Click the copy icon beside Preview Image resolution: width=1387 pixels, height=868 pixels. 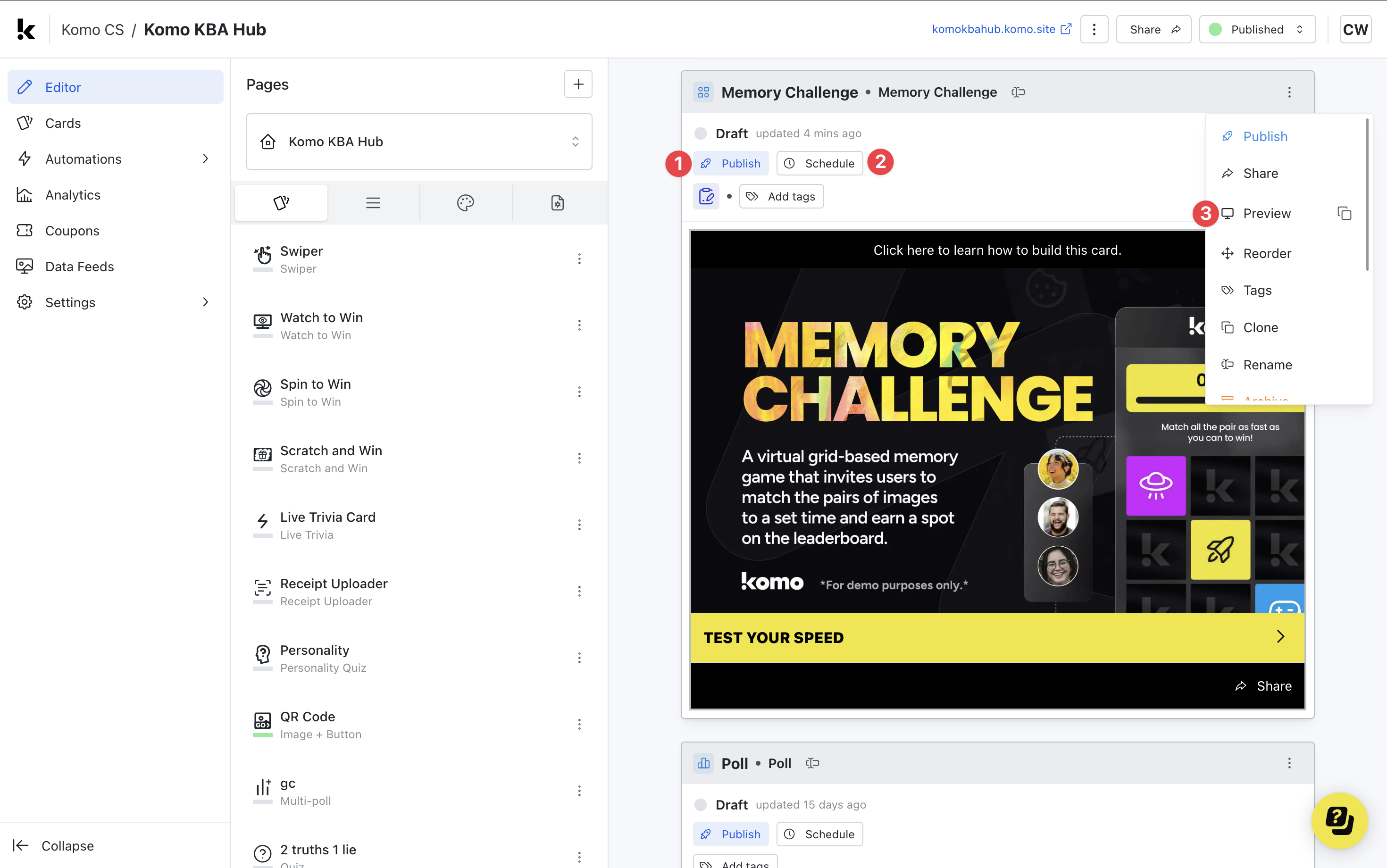(1344, 214)
